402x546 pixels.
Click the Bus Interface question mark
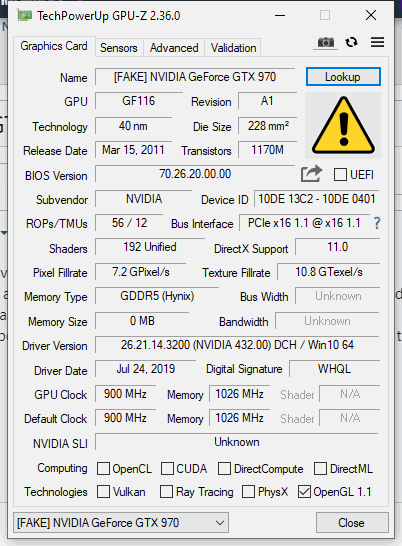[377, 223]
